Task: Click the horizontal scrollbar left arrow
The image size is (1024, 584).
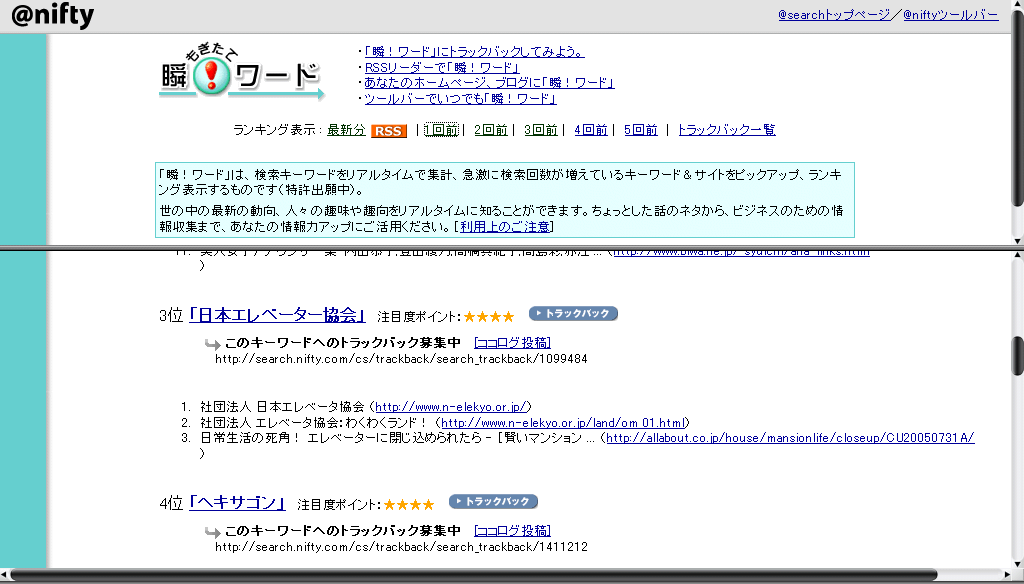Action: [5, 576]
